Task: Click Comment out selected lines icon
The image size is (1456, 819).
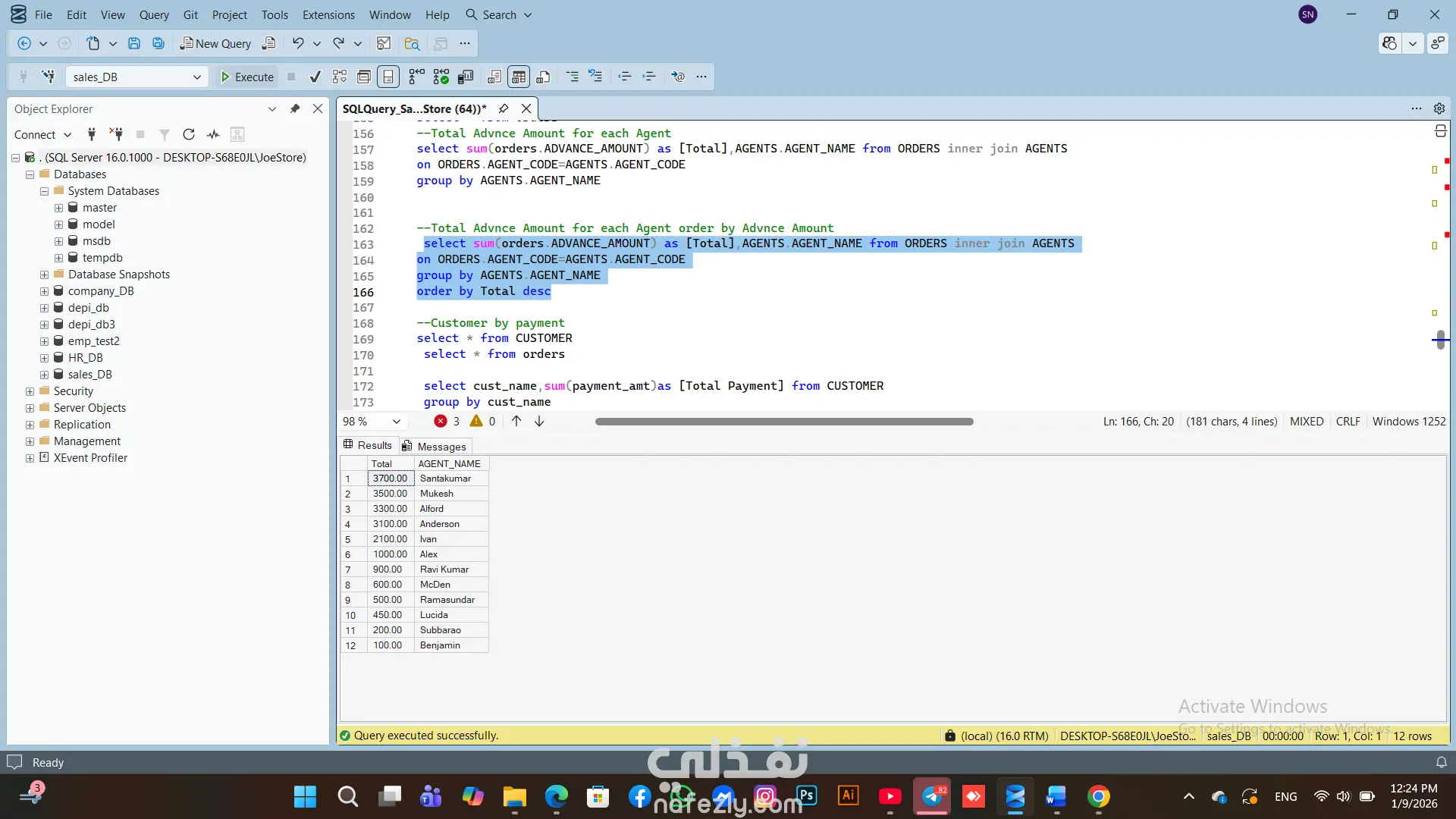Action: (x=572, y=77)
